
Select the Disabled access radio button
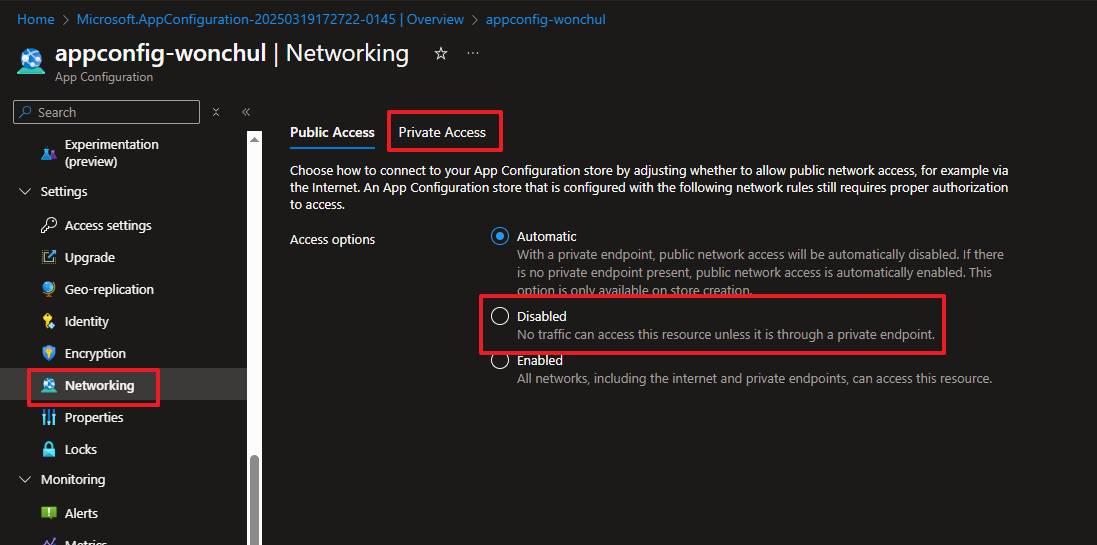tap(500, 316)
